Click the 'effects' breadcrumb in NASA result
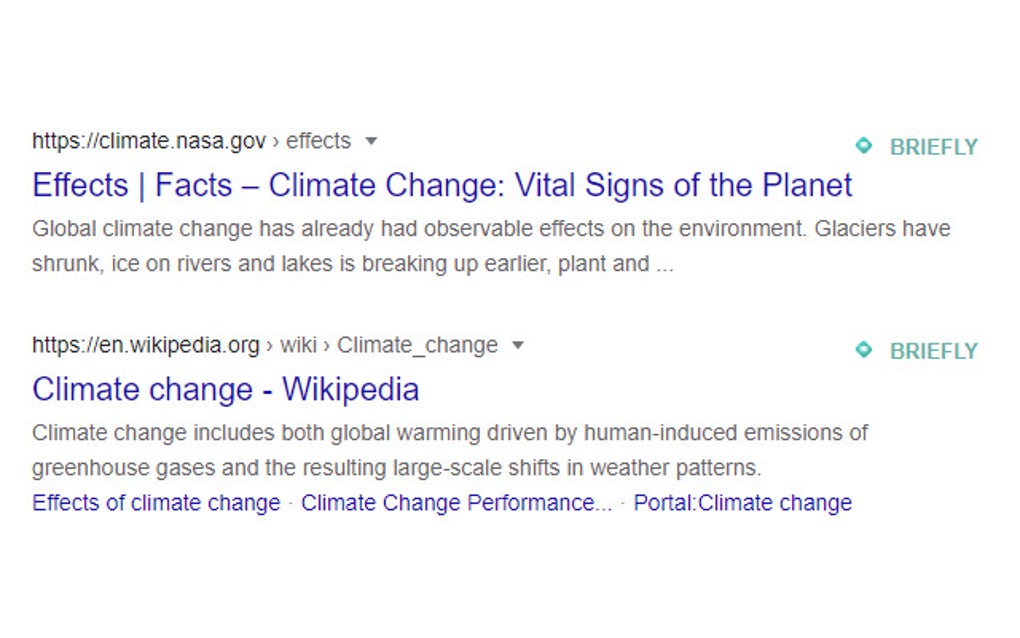This screenshot has width=1020, height=638. tap(318, 141)
